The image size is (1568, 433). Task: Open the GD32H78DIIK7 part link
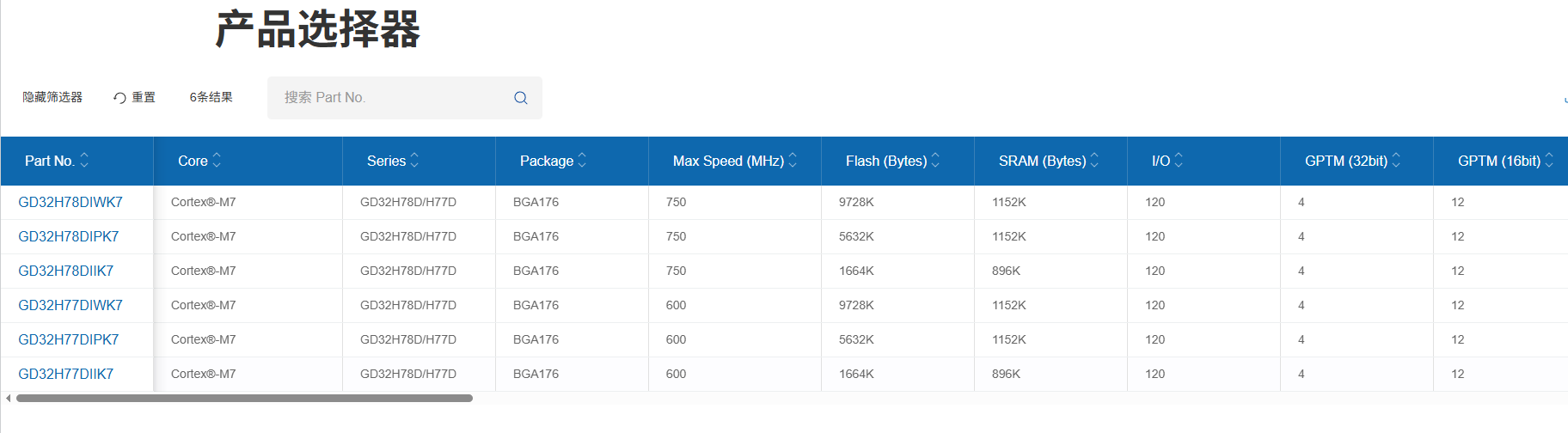pyautogui.click(x=66, y=271)
